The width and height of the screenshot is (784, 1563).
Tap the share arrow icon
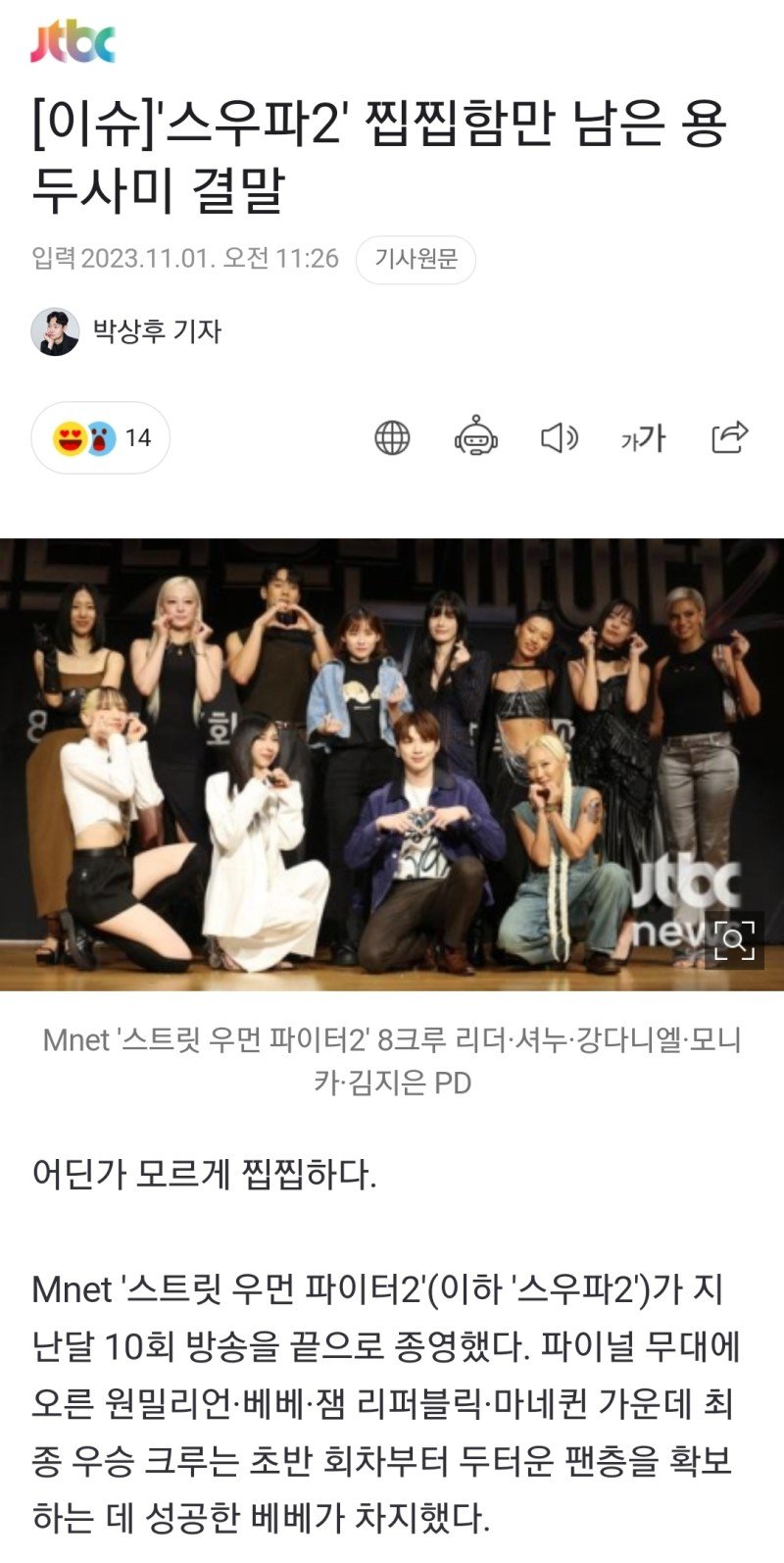730,437
